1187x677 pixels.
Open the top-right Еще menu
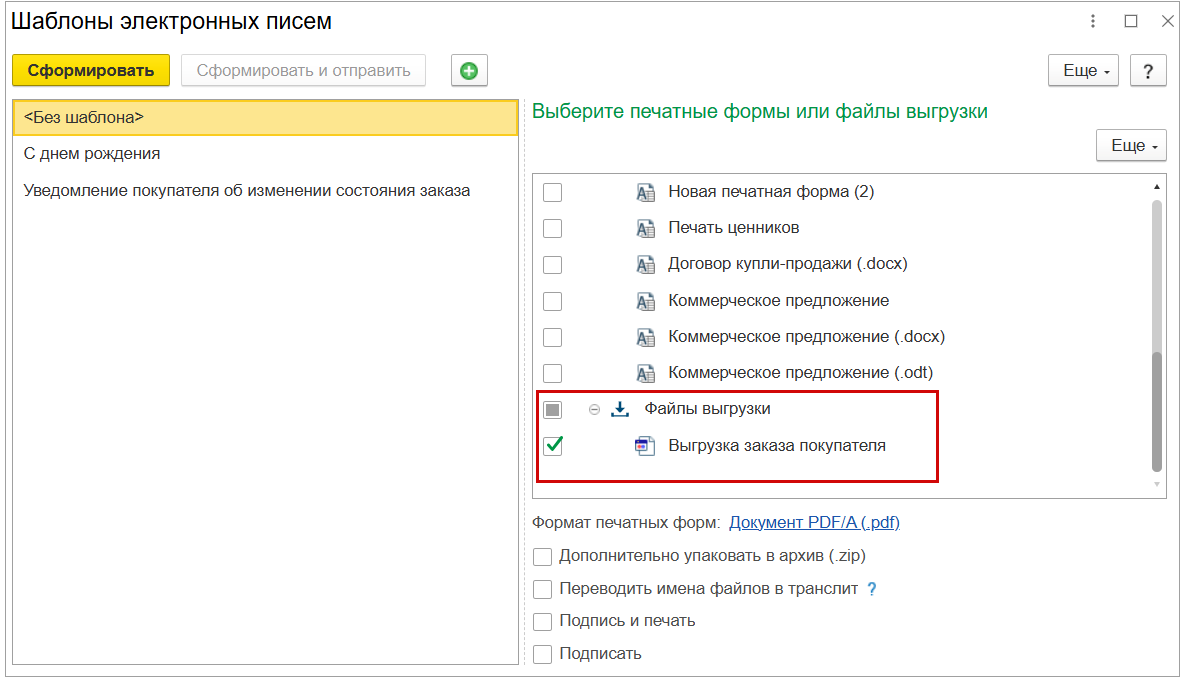pyautogui.click(x=1083, y=70)
